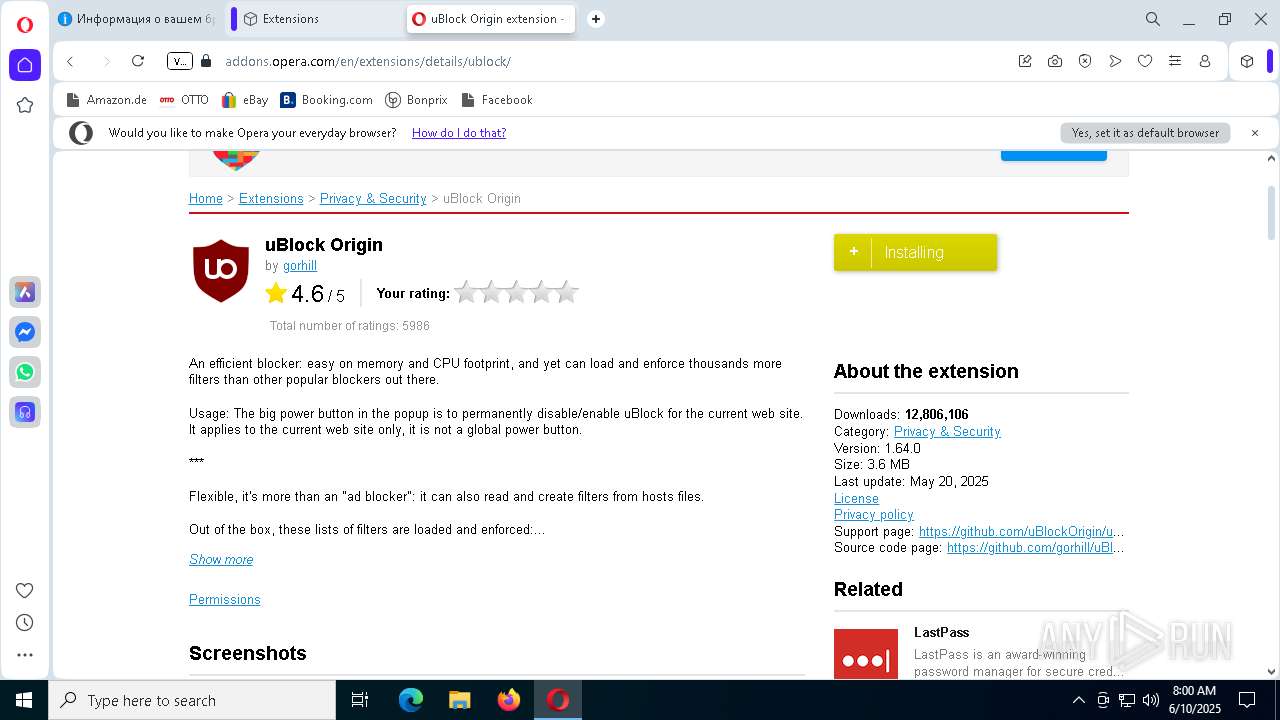
Task: Open the Privacy policy link
Action: click(874, 514)
